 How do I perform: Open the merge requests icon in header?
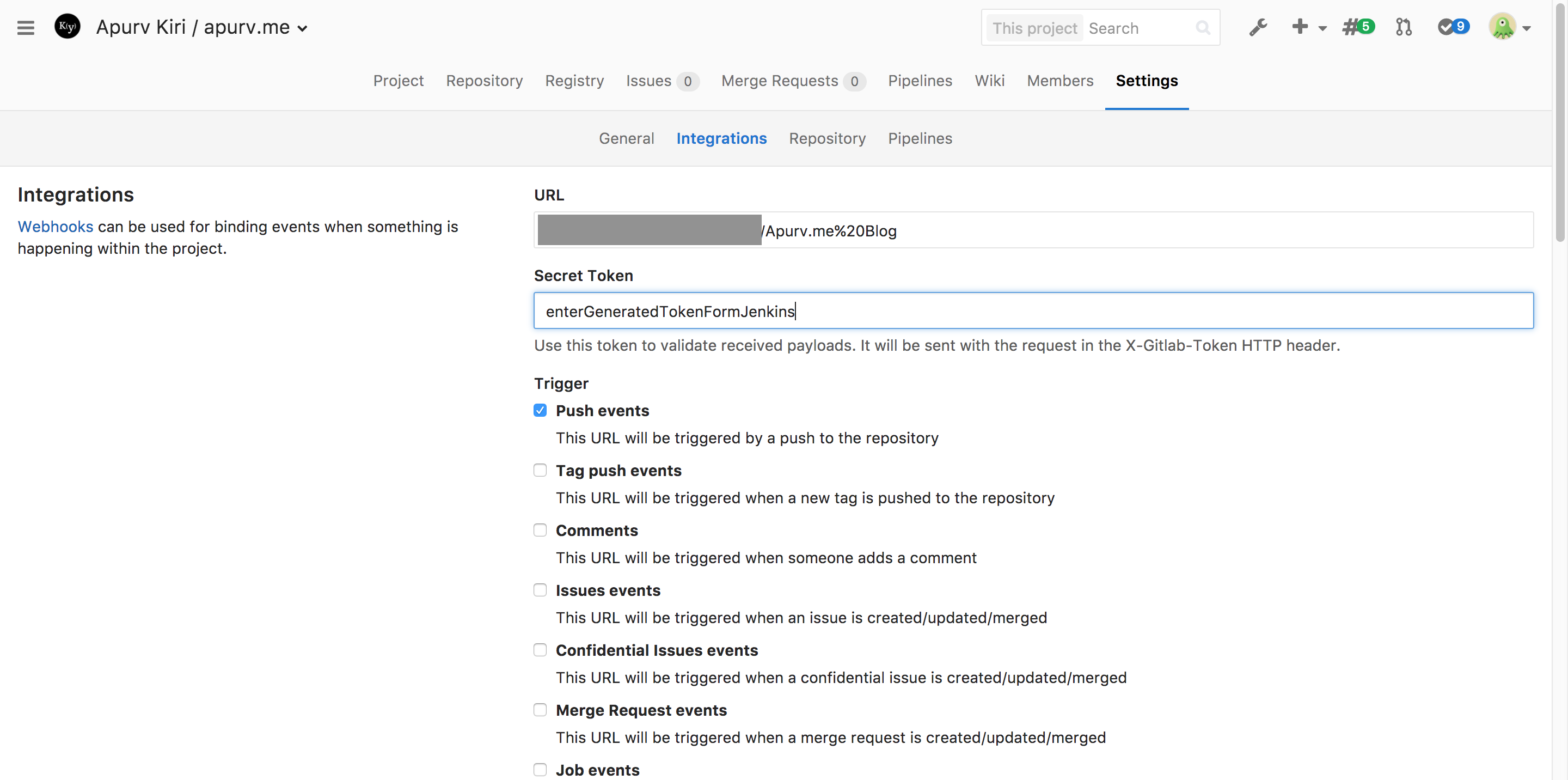[1404, 27]
